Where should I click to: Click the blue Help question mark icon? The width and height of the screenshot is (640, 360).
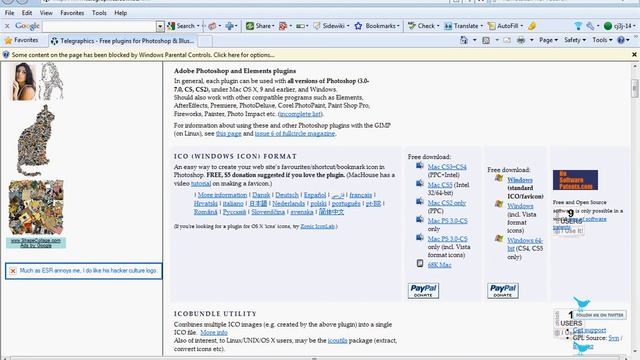coord(621,40)
